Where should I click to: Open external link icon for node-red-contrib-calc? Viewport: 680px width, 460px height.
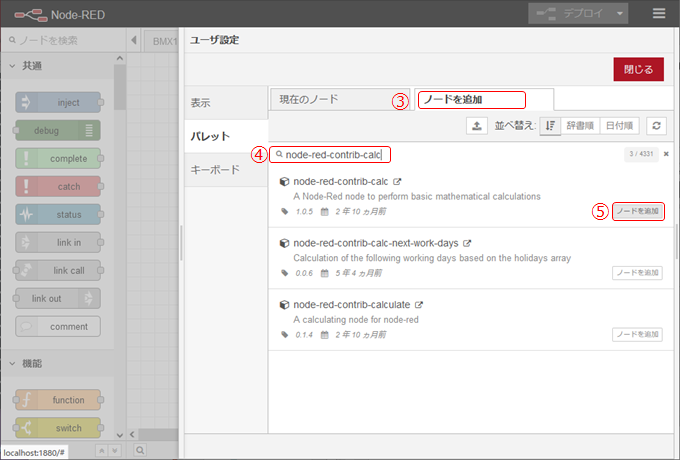click(x=397, y=182)
